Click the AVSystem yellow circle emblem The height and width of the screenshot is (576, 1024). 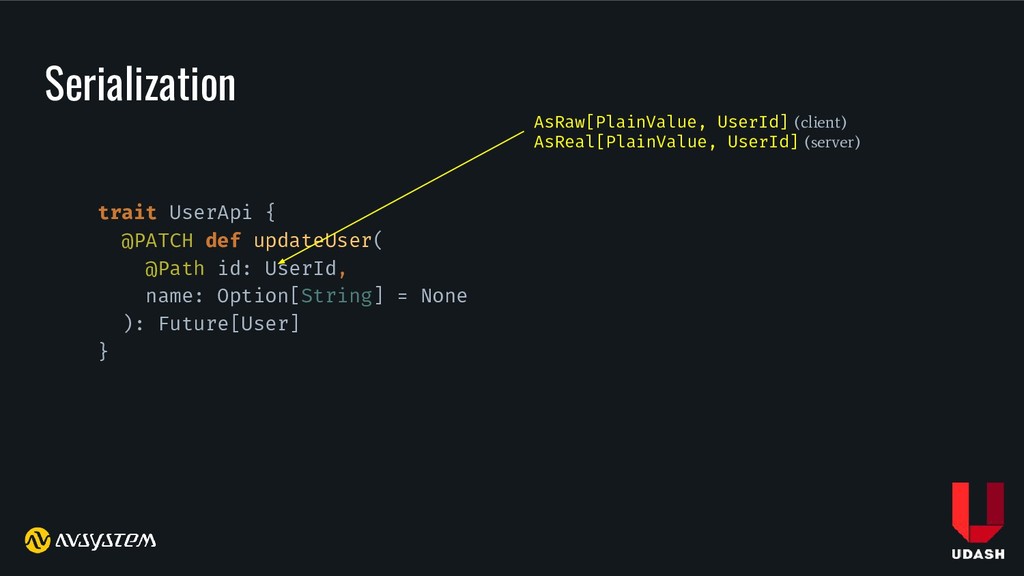tap(37, 540)
